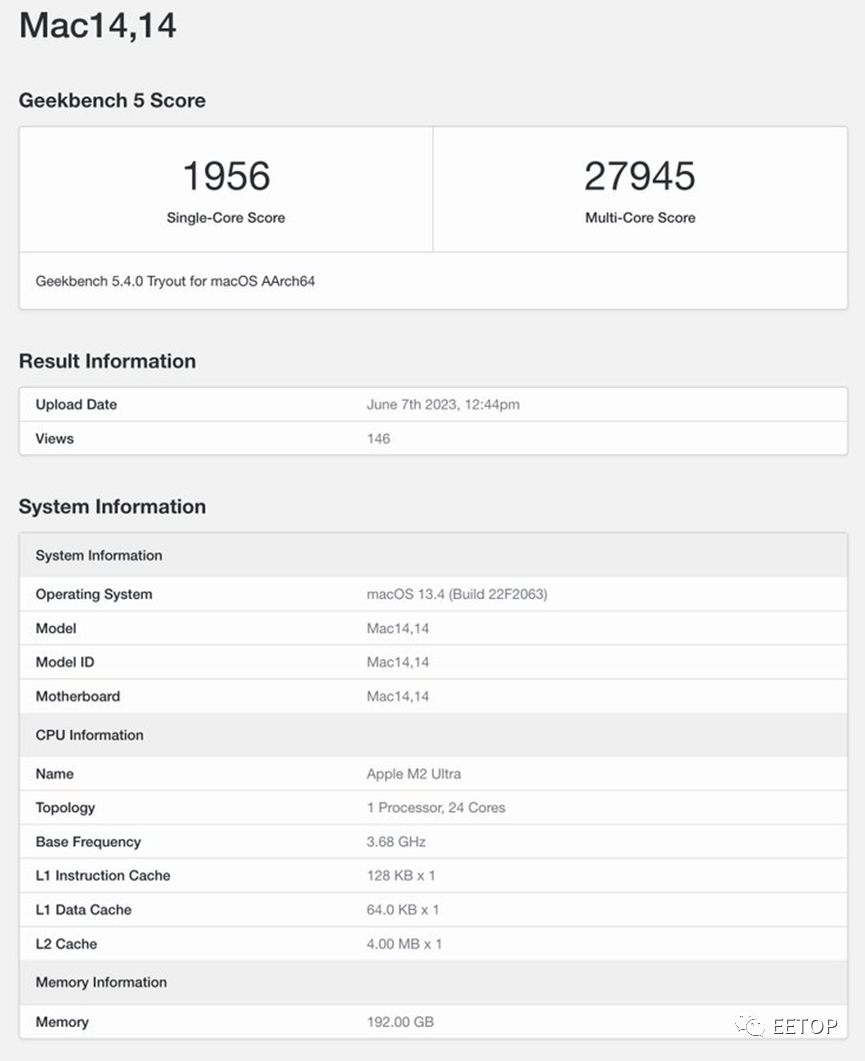
Task: Click the Upload Date row value
Action: tap(443, 405)
